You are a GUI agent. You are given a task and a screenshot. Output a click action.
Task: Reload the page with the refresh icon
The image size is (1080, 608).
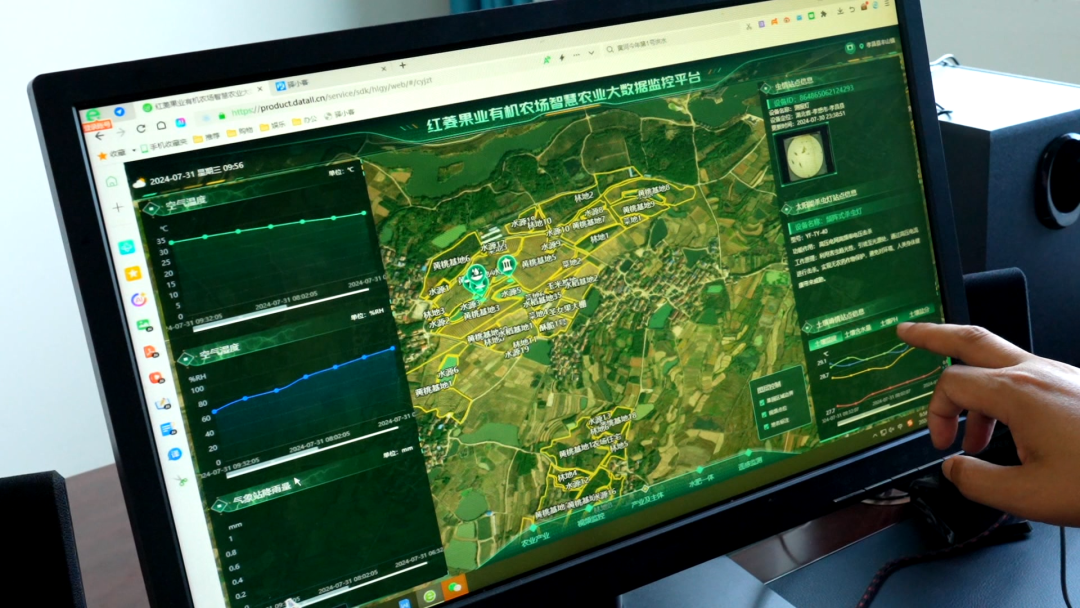141,129
